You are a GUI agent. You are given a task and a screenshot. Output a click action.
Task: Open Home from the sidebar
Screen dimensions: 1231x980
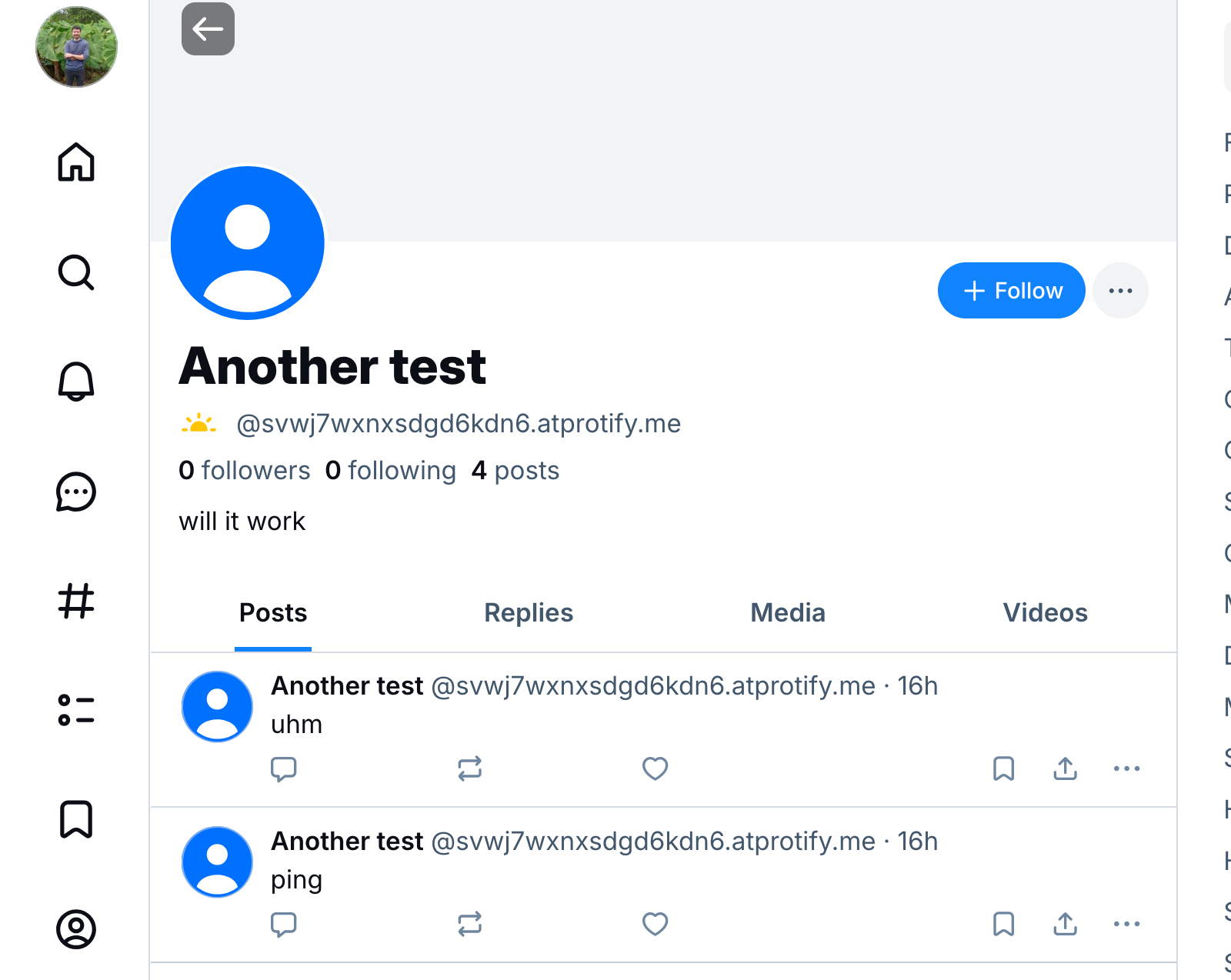pos(76,162)
